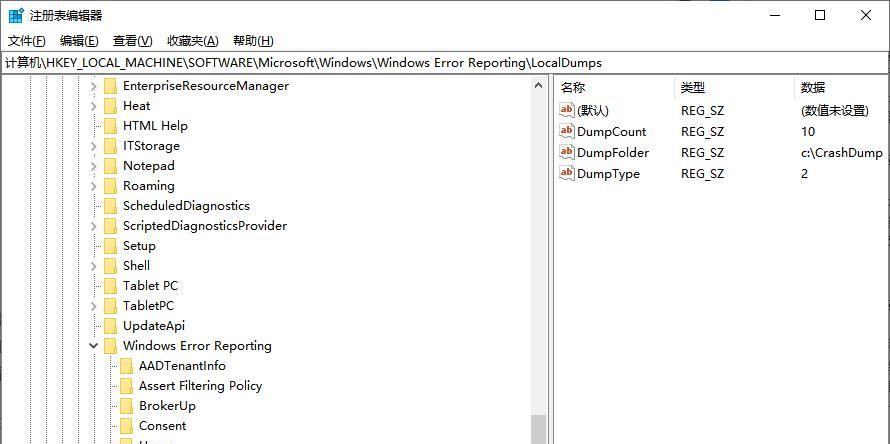Click the HTML Help folder icon

coord(110,126)
